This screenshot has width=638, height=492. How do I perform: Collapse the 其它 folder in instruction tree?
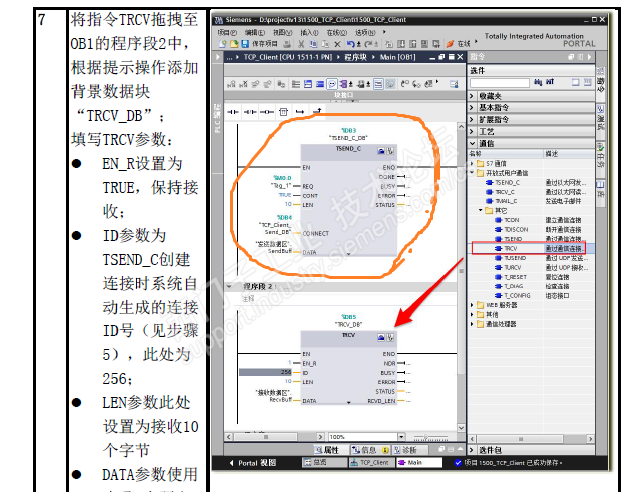point(481,210)
